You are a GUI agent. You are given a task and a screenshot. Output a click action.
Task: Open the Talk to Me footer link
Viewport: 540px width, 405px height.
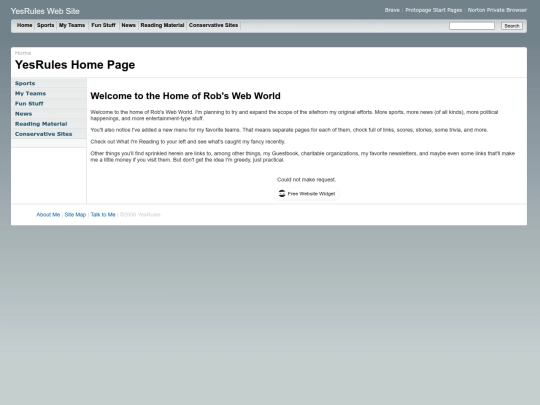point(103,215)
